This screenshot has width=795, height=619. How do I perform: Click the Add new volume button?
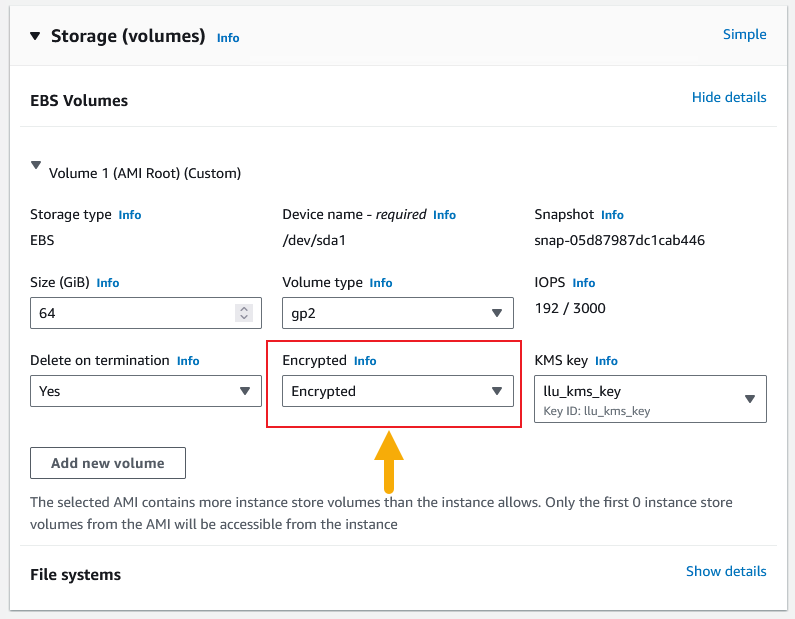pos(108,463)
